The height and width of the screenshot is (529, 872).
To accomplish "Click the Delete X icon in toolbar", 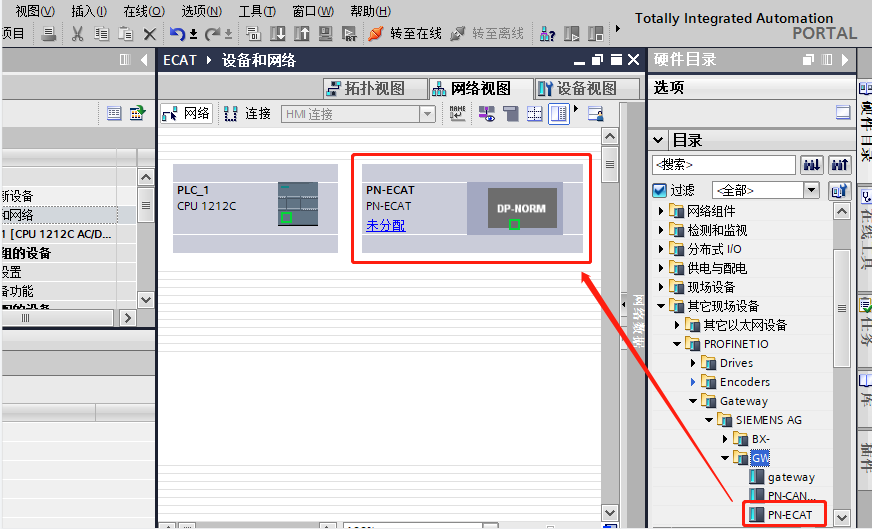I will click(x=150, y=34).
